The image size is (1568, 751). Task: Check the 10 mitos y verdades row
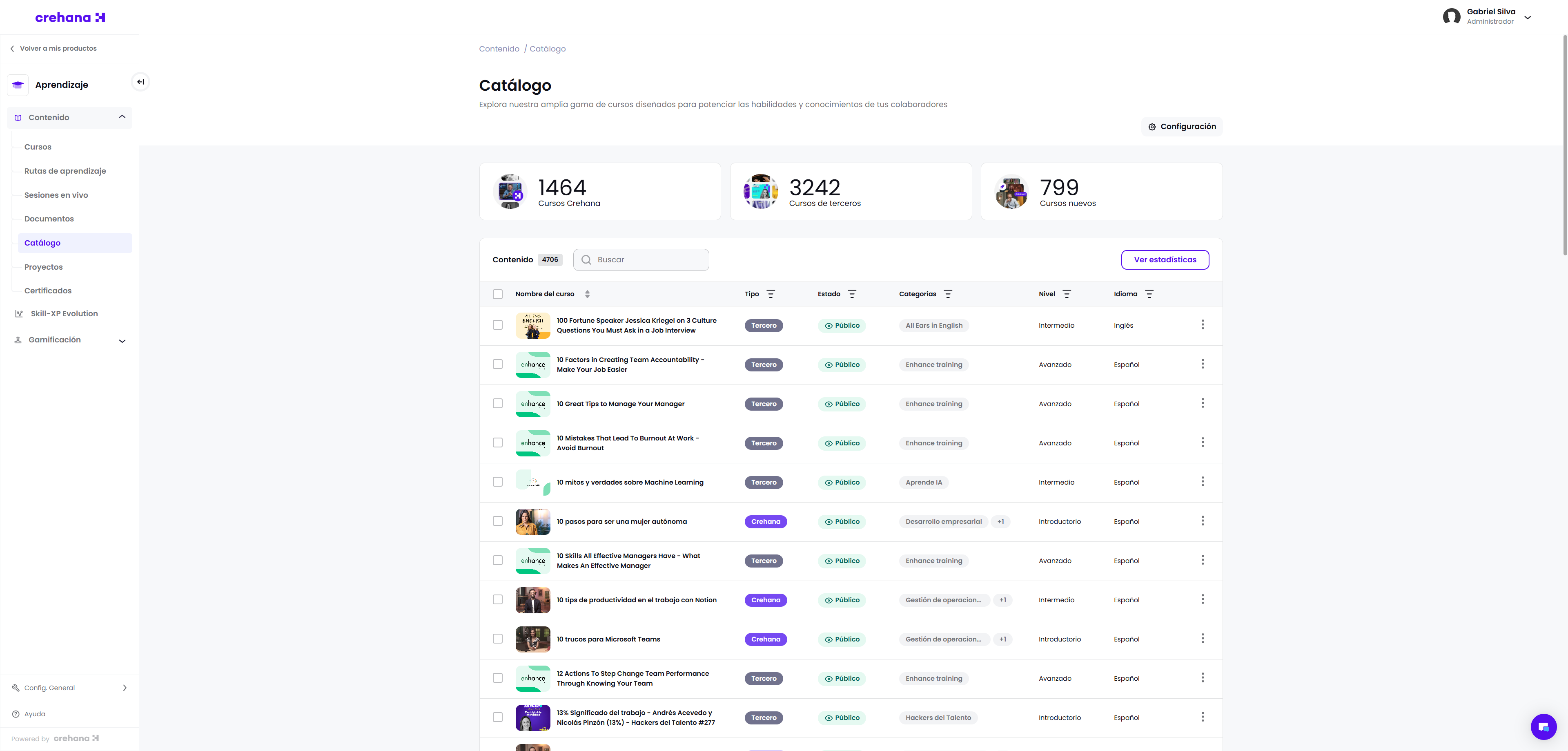(x=497, y=482)
